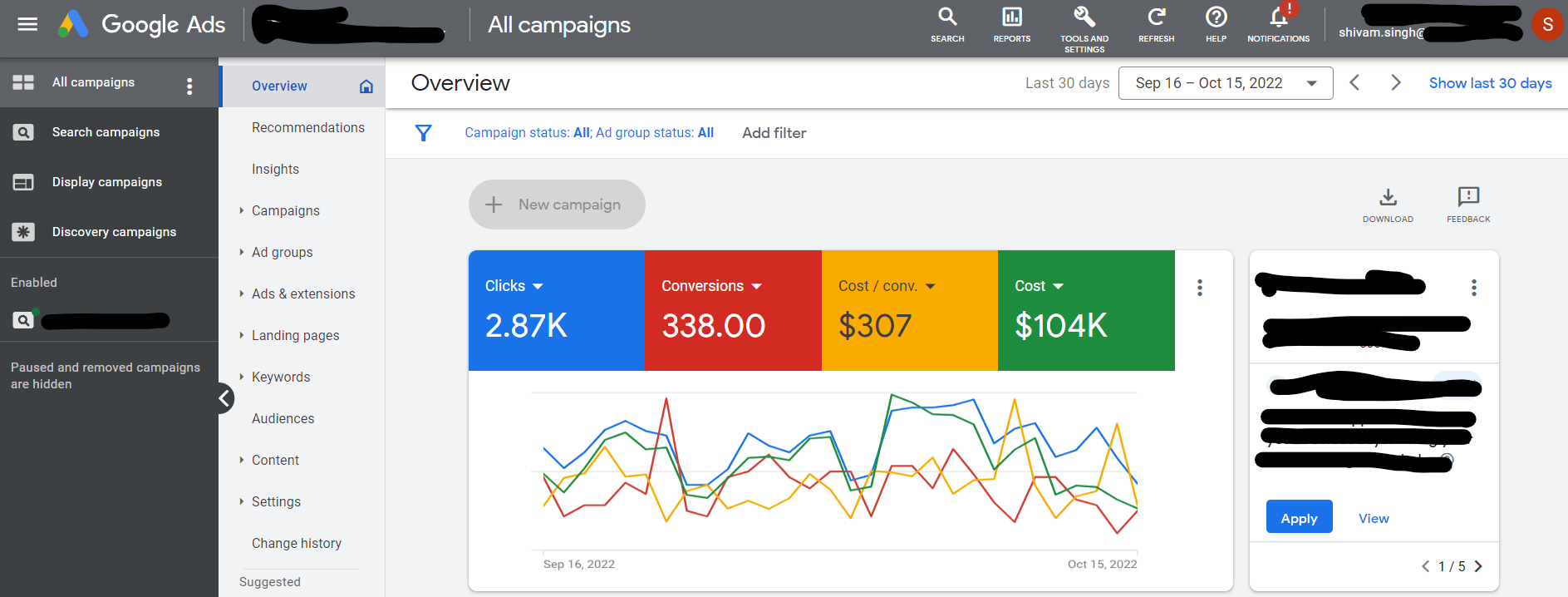Viewport: 1568px width, 597px height.
Task: Open the Insights page
Action: pos(275,170)
